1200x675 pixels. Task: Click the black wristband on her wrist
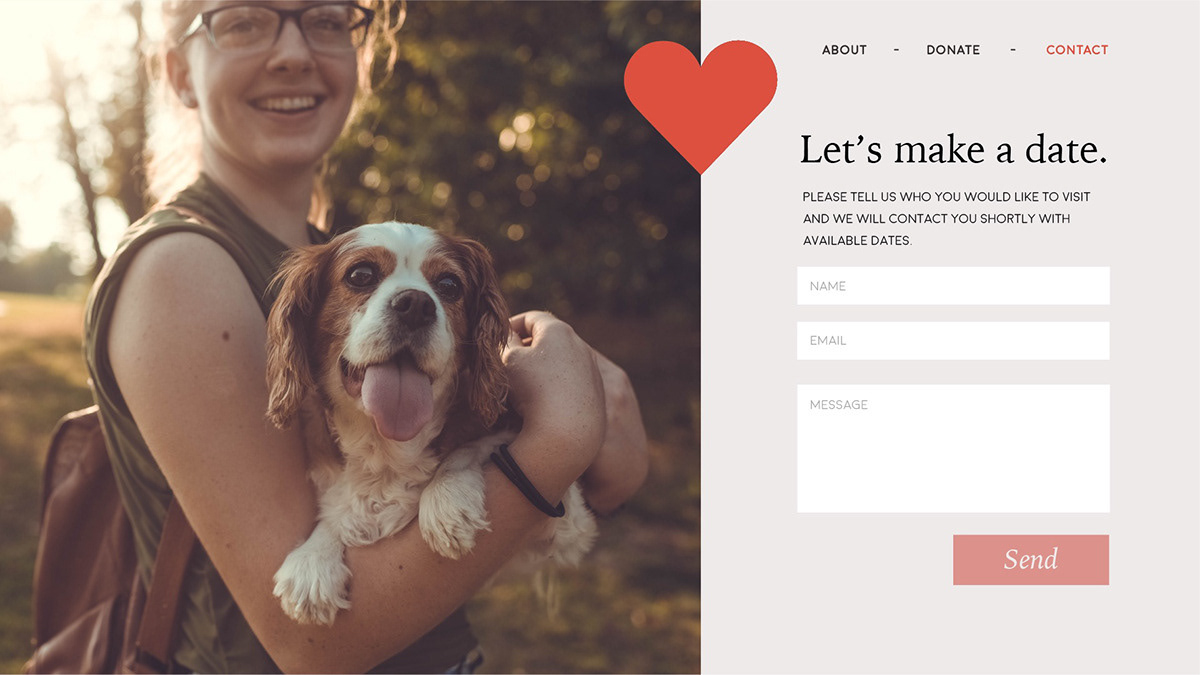pos(526,481)
